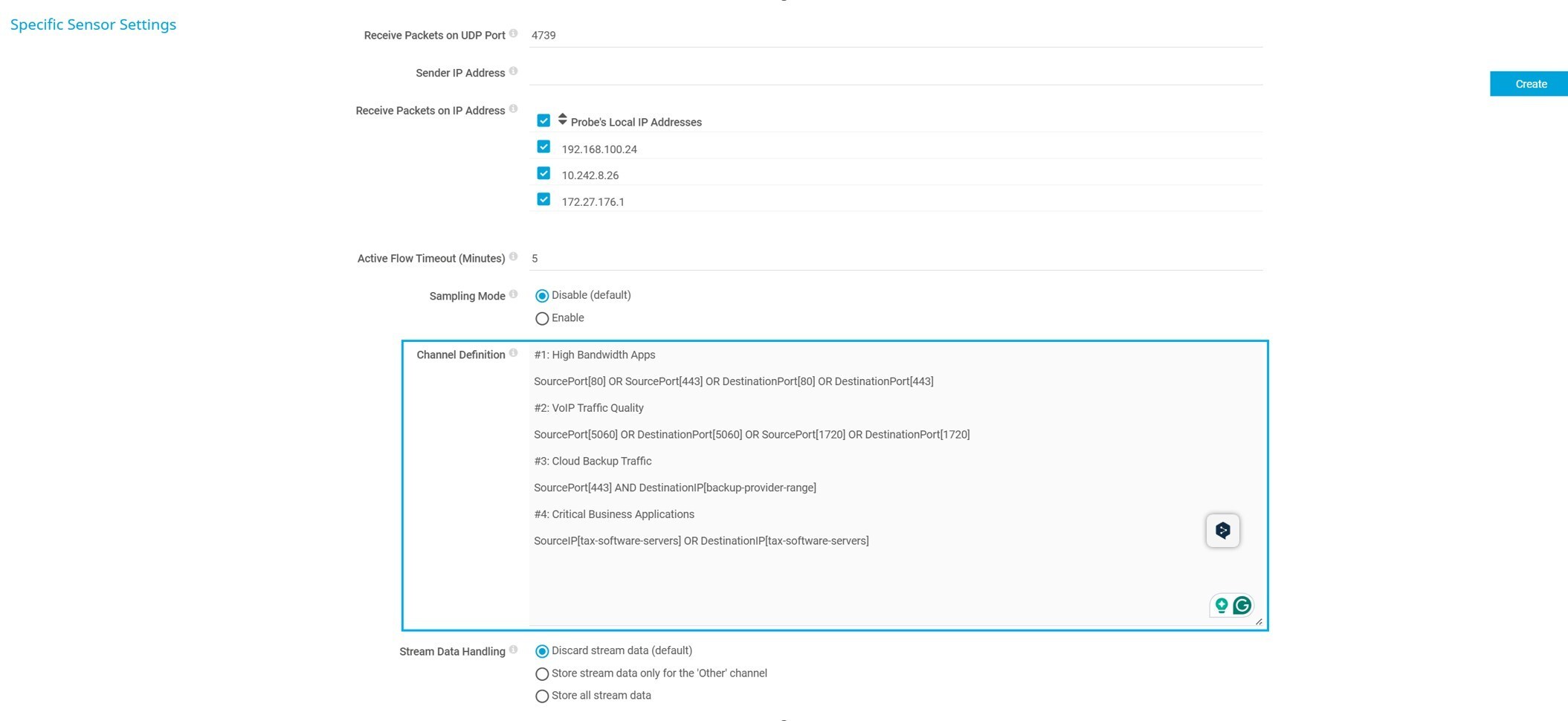
Task: Click help icon beside Receive Packets on UDP Port
Action: tap(513, 33)
